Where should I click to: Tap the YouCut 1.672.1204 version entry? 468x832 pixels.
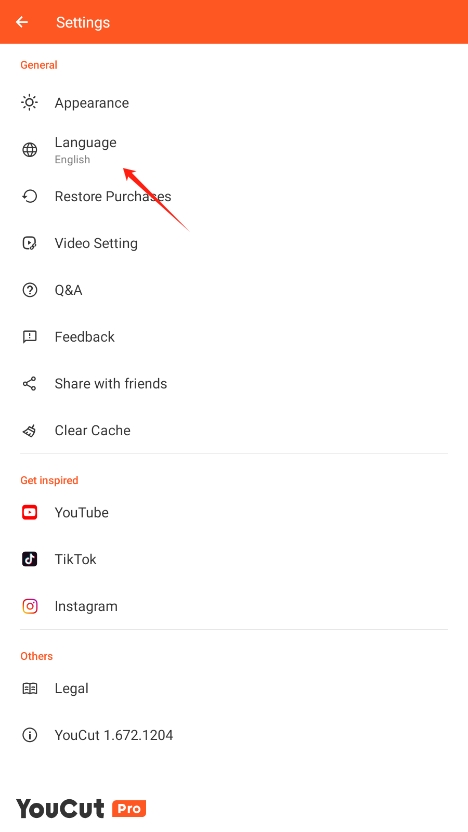click(234, 735)
